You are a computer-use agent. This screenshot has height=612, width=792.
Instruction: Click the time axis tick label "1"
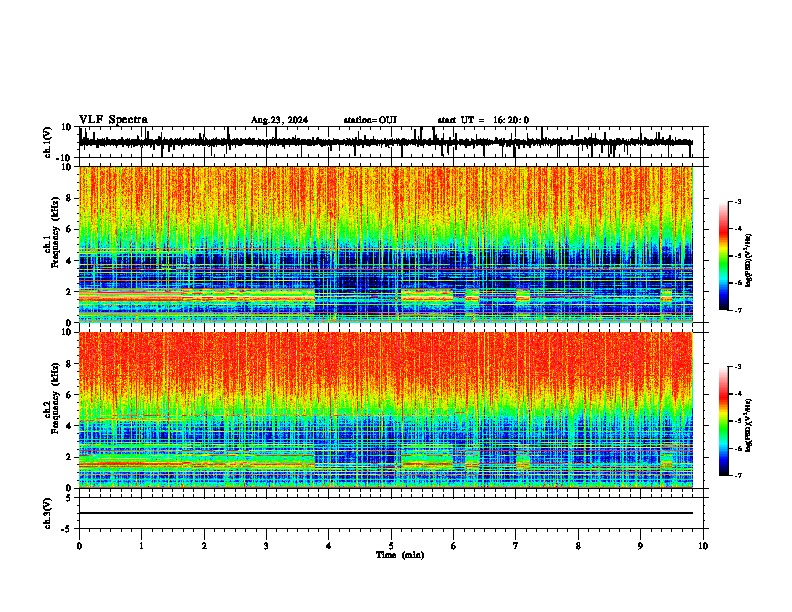coord(141,546)
